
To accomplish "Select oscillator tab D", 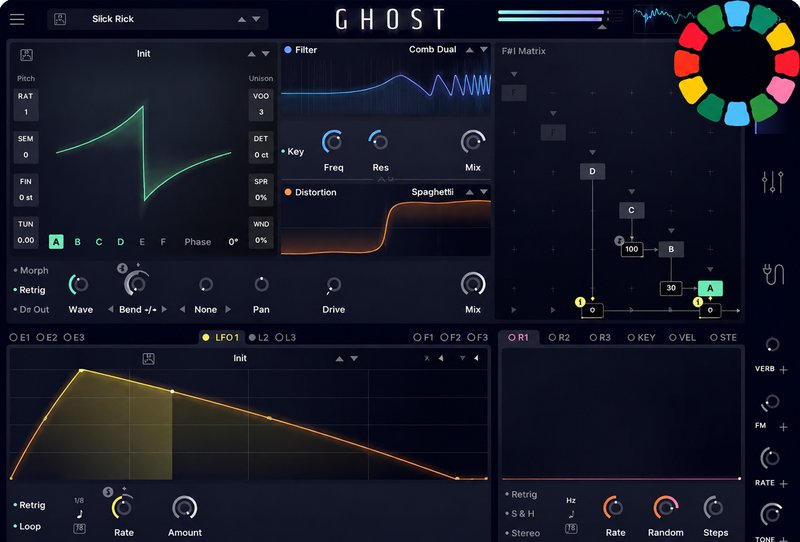I will click(120, 242).
